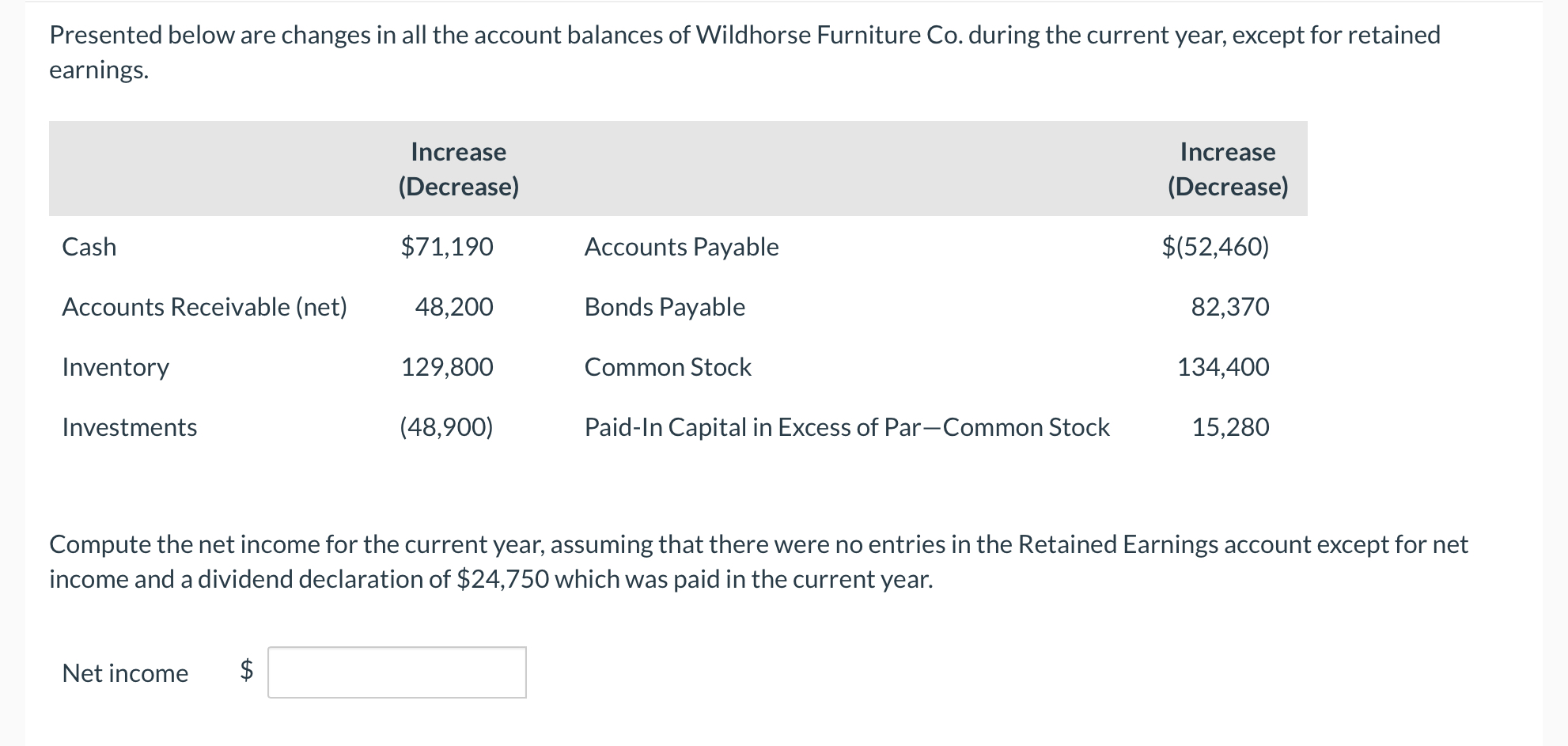
Task: Click the Investments row label
Action: [x=130, y=427]
